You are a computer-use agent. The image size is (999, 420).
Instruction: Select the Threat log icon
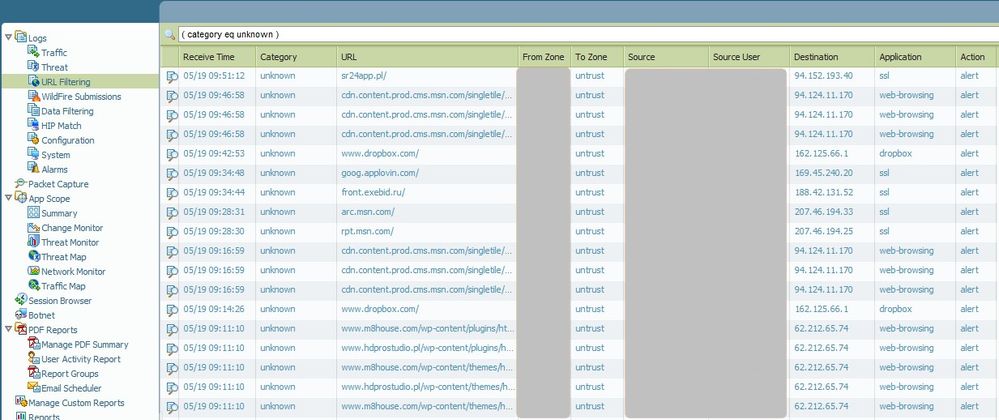click(34, 67)
